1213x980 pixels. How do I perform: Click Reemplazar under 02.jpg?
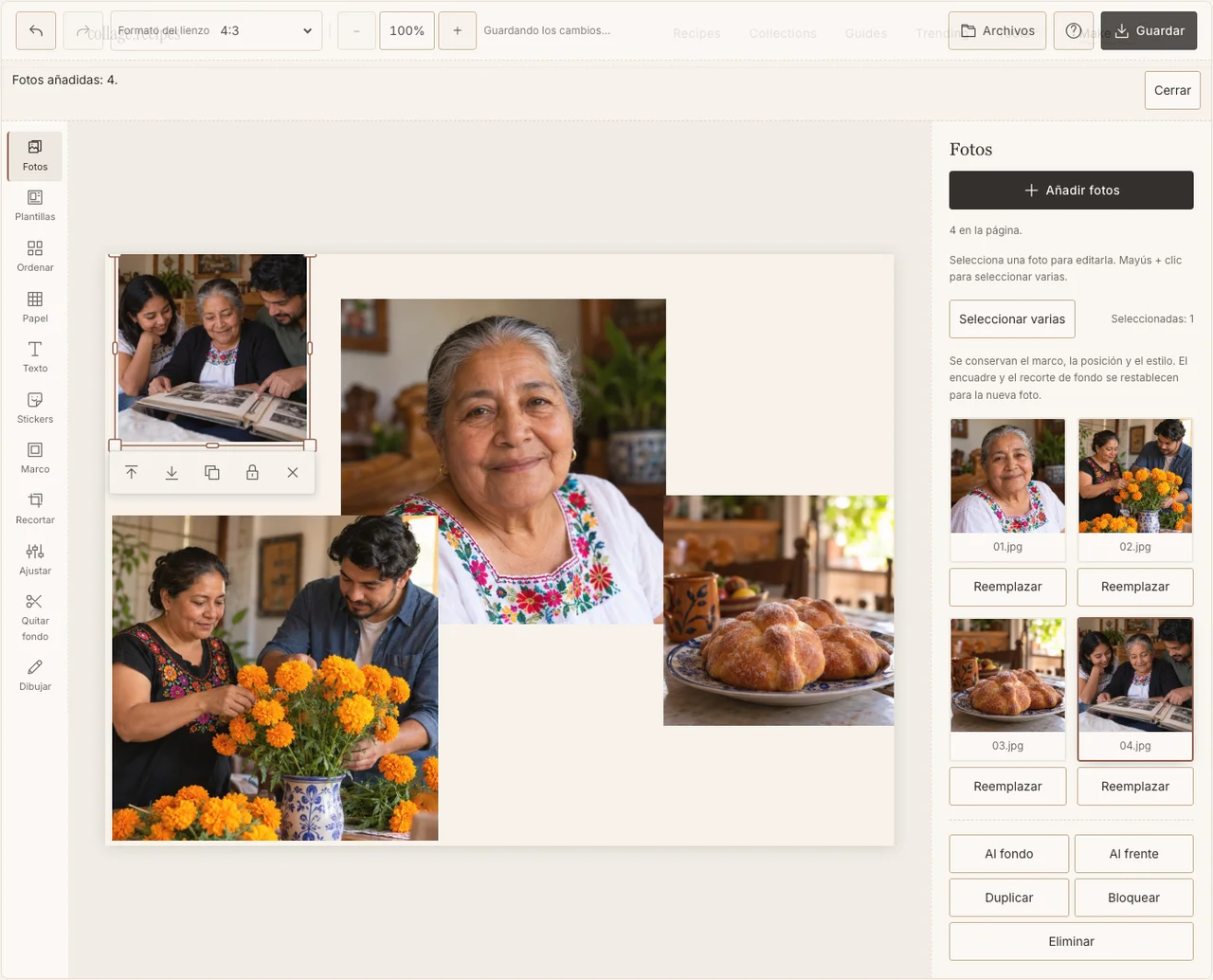1135,587
